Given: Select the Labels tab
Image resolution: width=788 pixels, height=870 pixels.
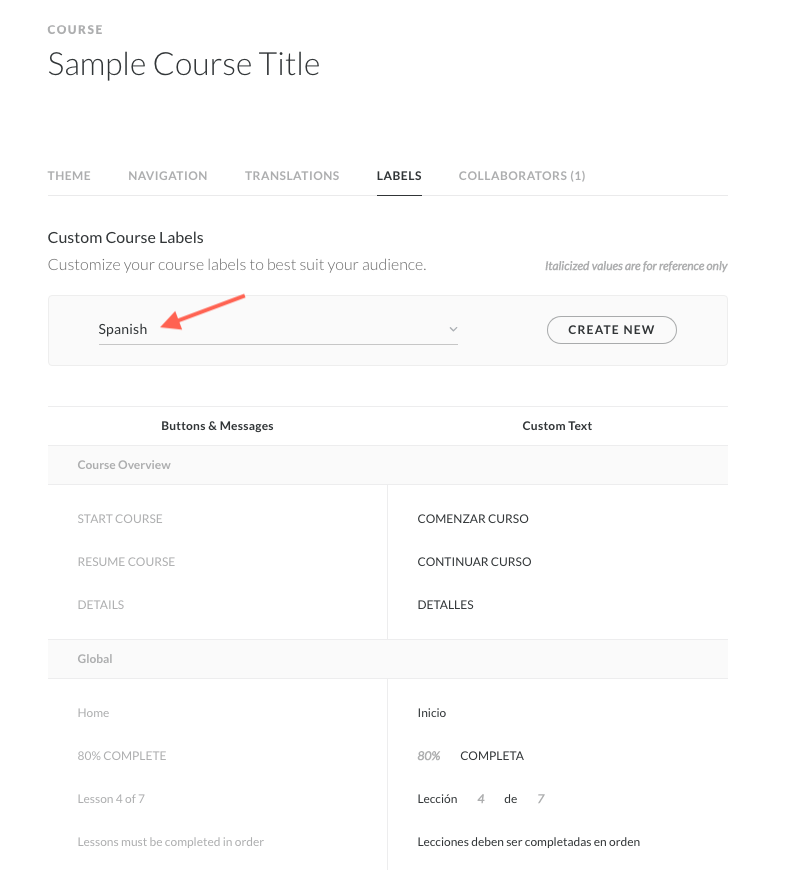Looking at the screenshot, I should (399, 176).
